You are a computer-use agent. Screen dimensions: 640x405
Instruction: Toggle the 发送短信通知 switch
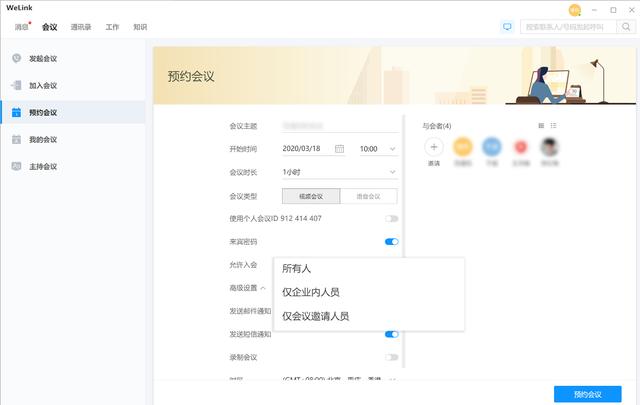click(x=391, y=334)
